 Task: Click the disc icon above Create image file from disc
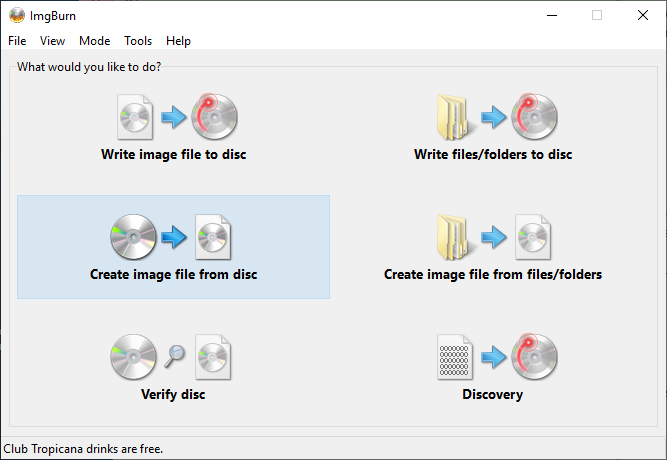coord(133,237)
